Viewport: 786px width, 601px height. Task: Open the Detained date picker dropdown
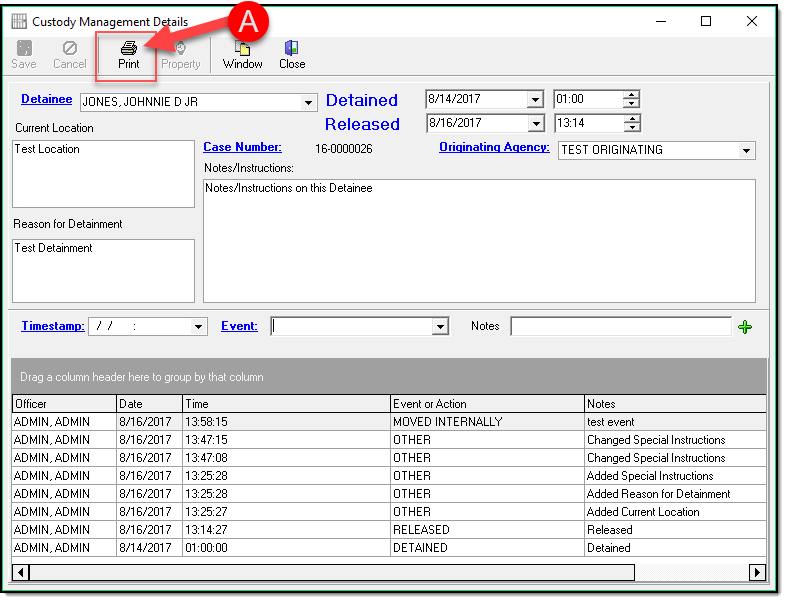point(535,100)
